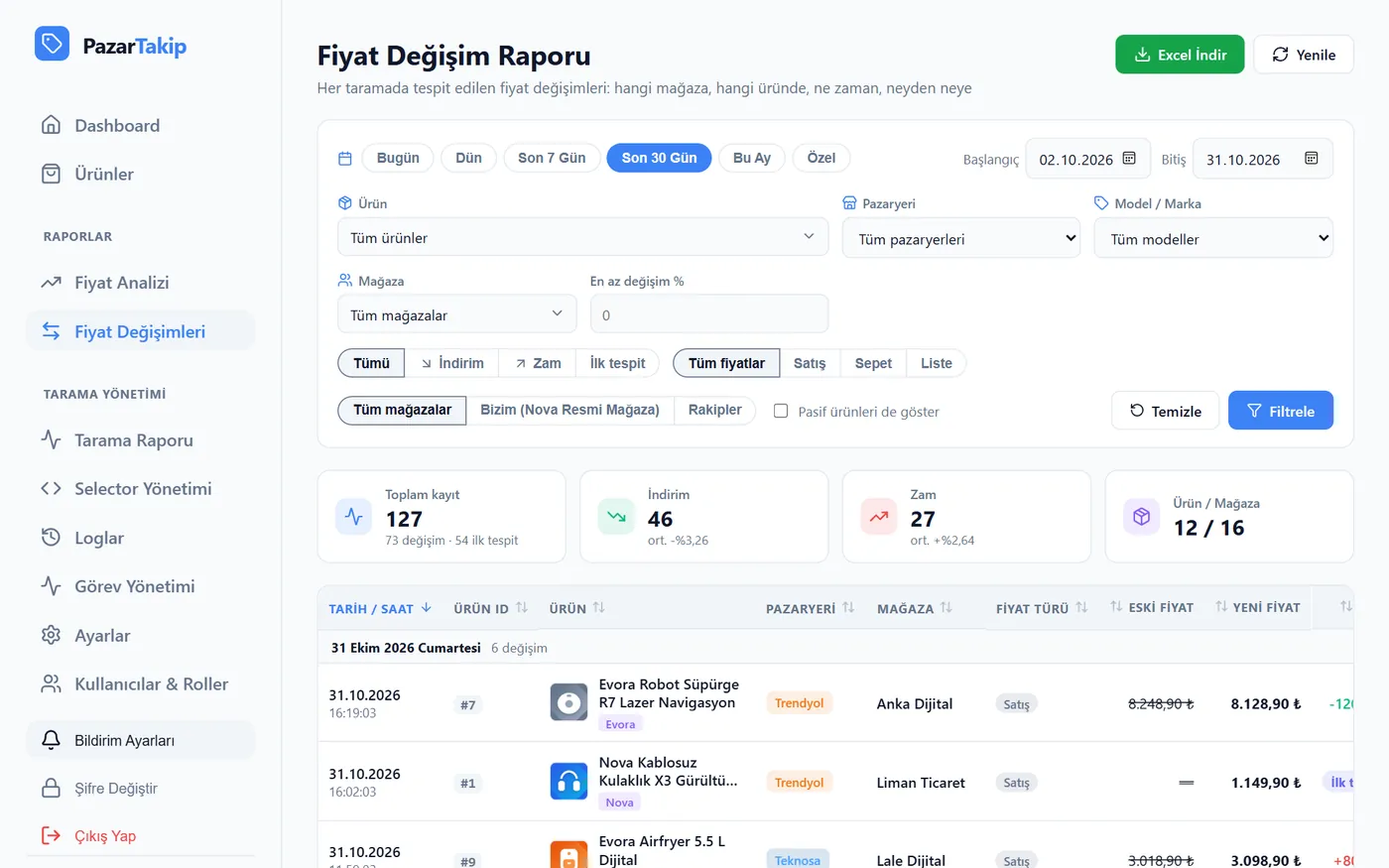The image size is (1389, 868).
Task: Click the İndirim downward trend icon
Action: (x=616, y=517)
